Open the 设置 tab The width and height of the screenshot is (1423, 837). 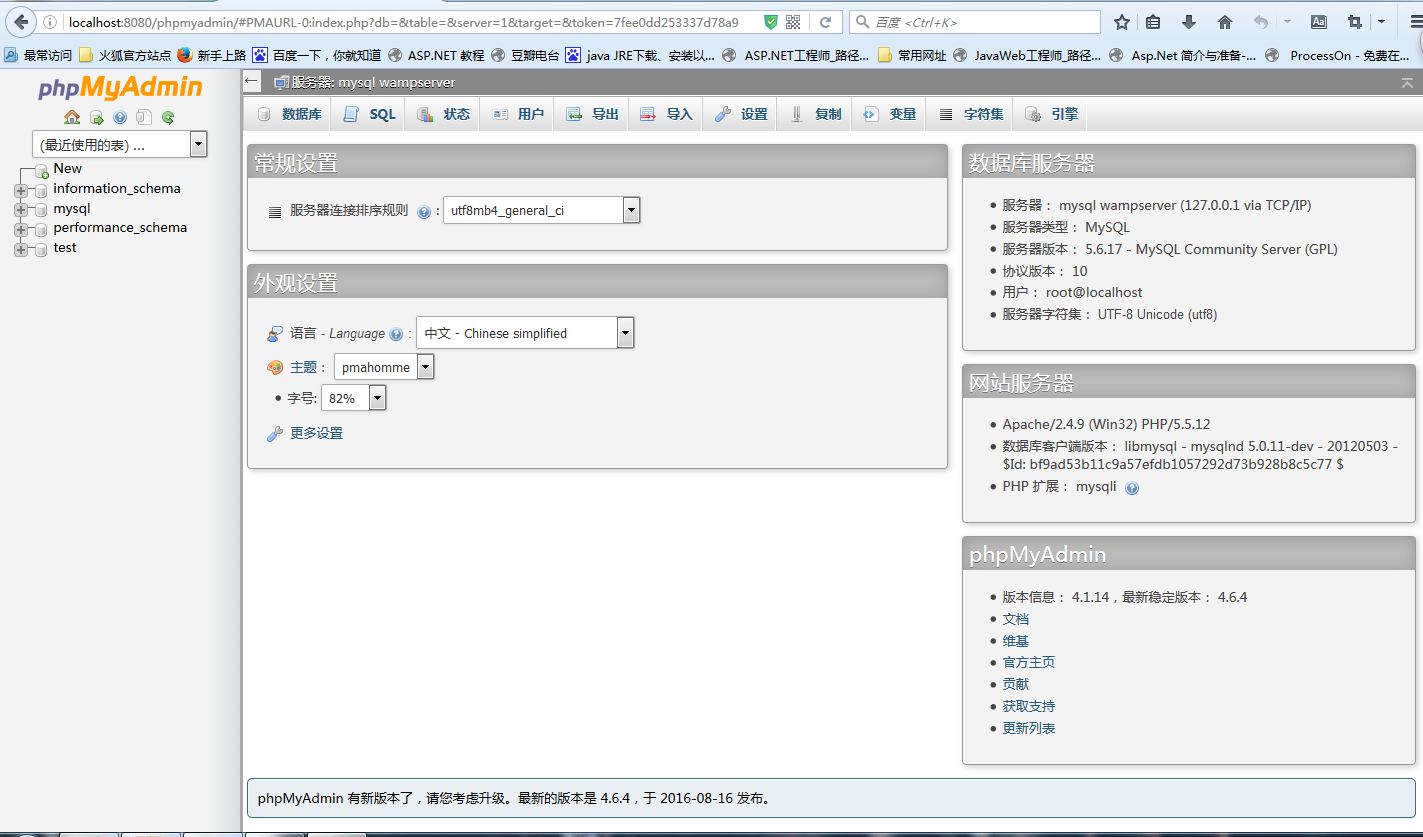[x=741, y=114]
